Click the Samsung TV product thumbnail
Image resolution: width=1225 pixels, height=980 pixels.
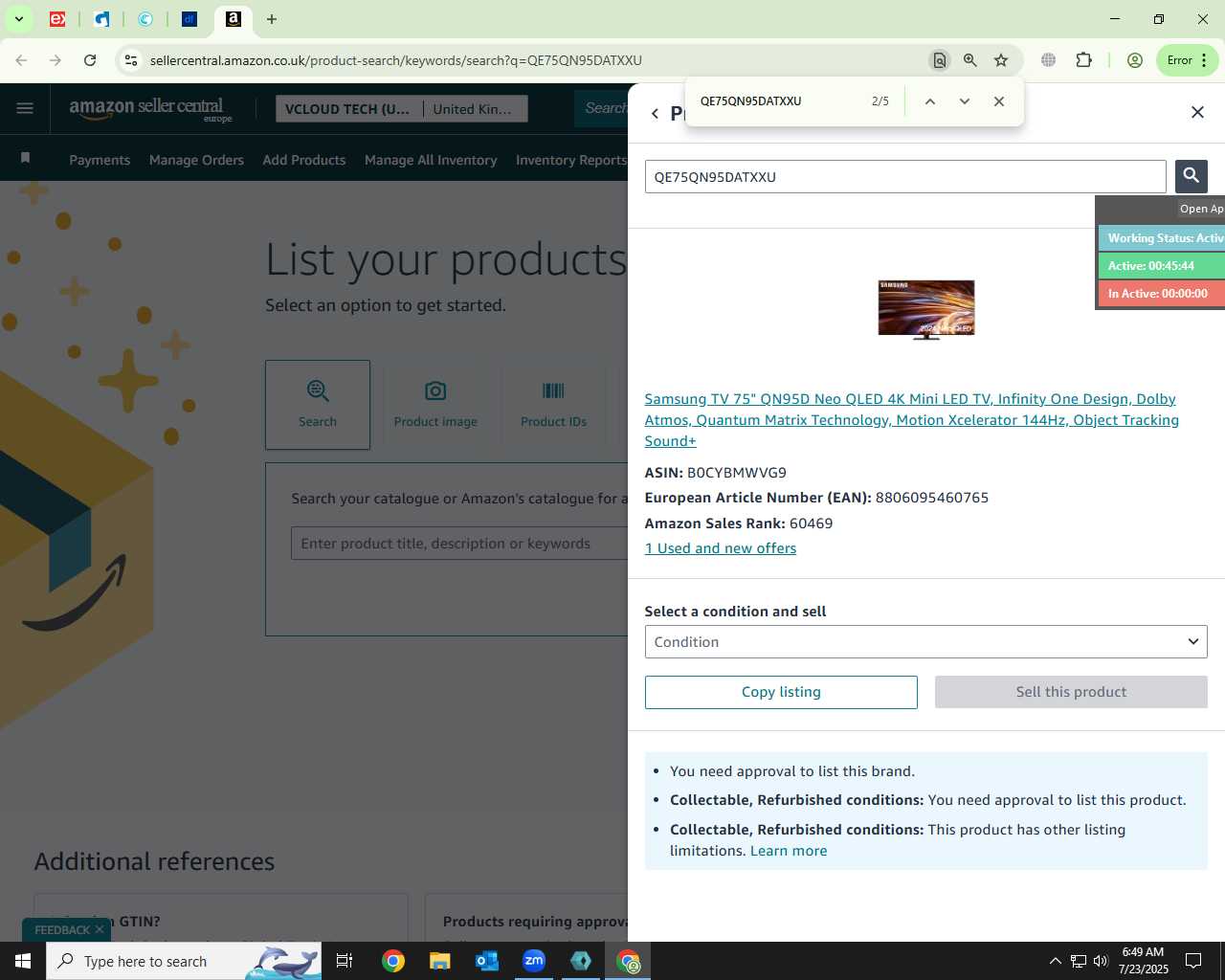[926, 309]
